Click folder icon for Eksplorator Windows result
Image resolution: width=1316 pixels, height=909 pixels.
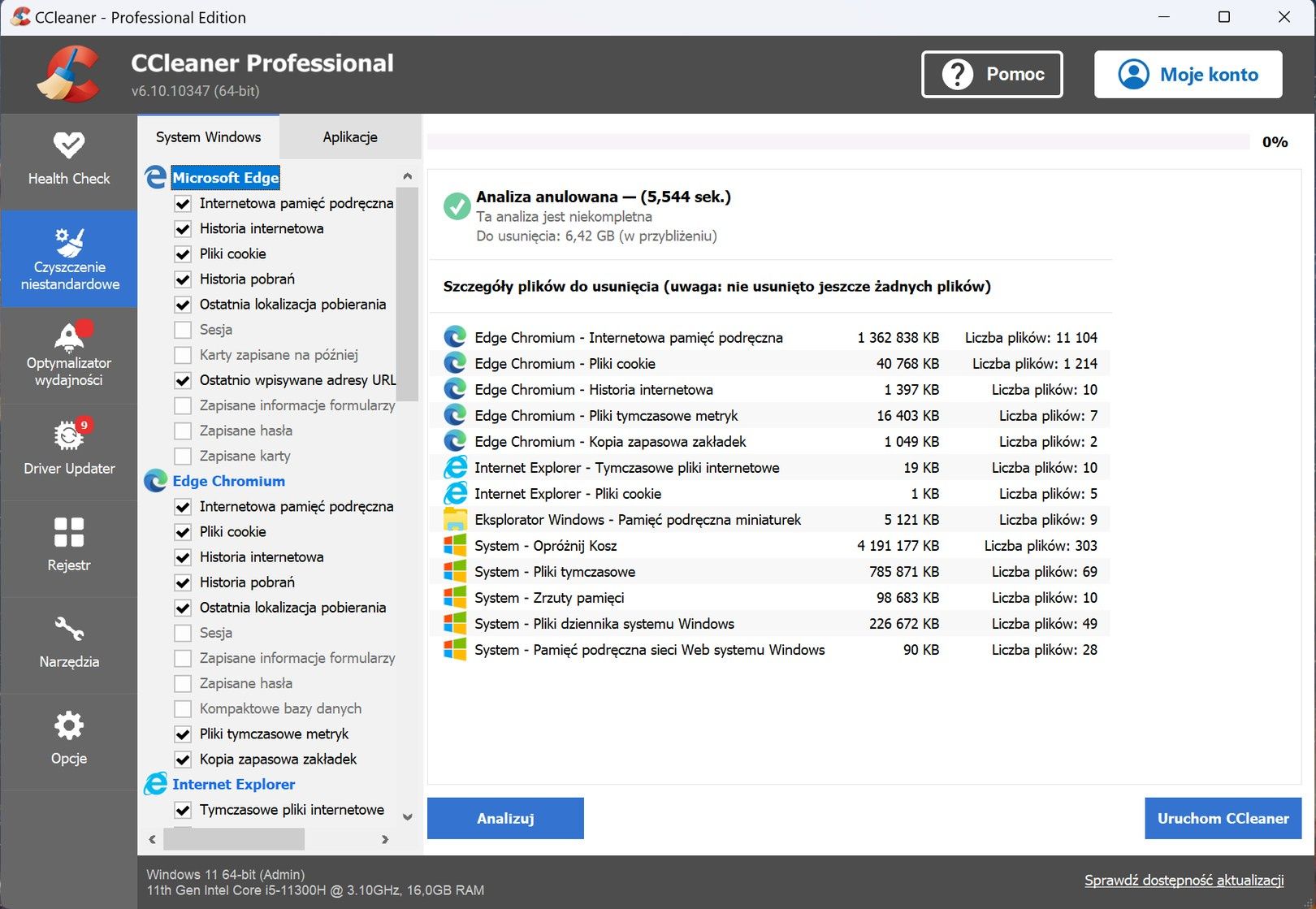point(455,519)
